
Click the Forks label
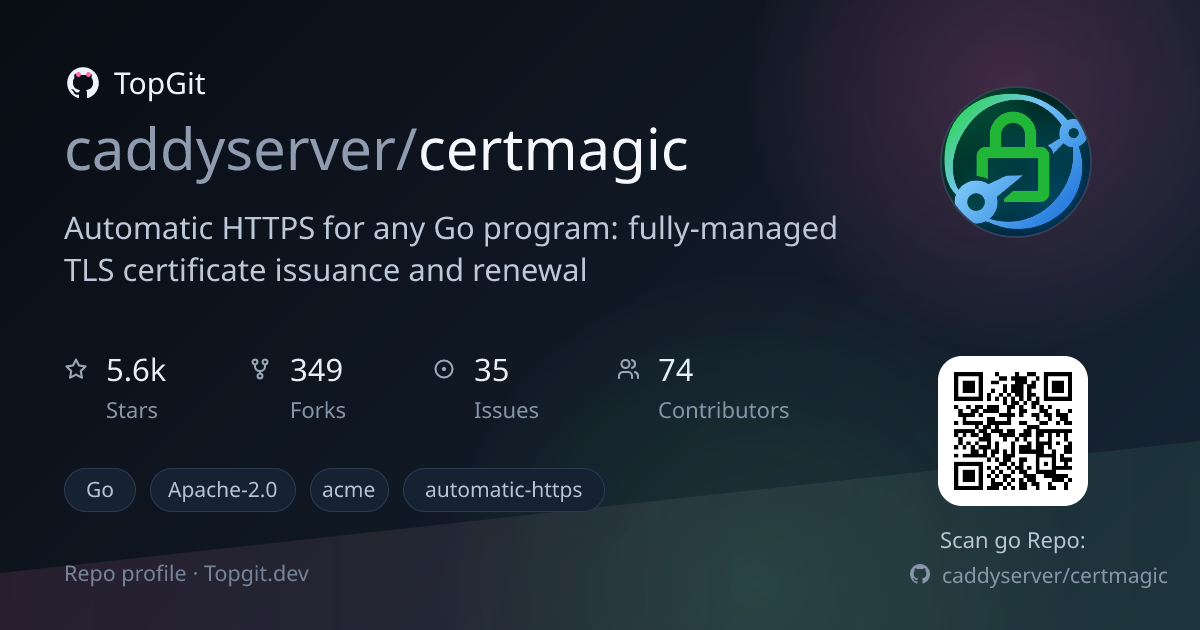[x=318, y=411]
